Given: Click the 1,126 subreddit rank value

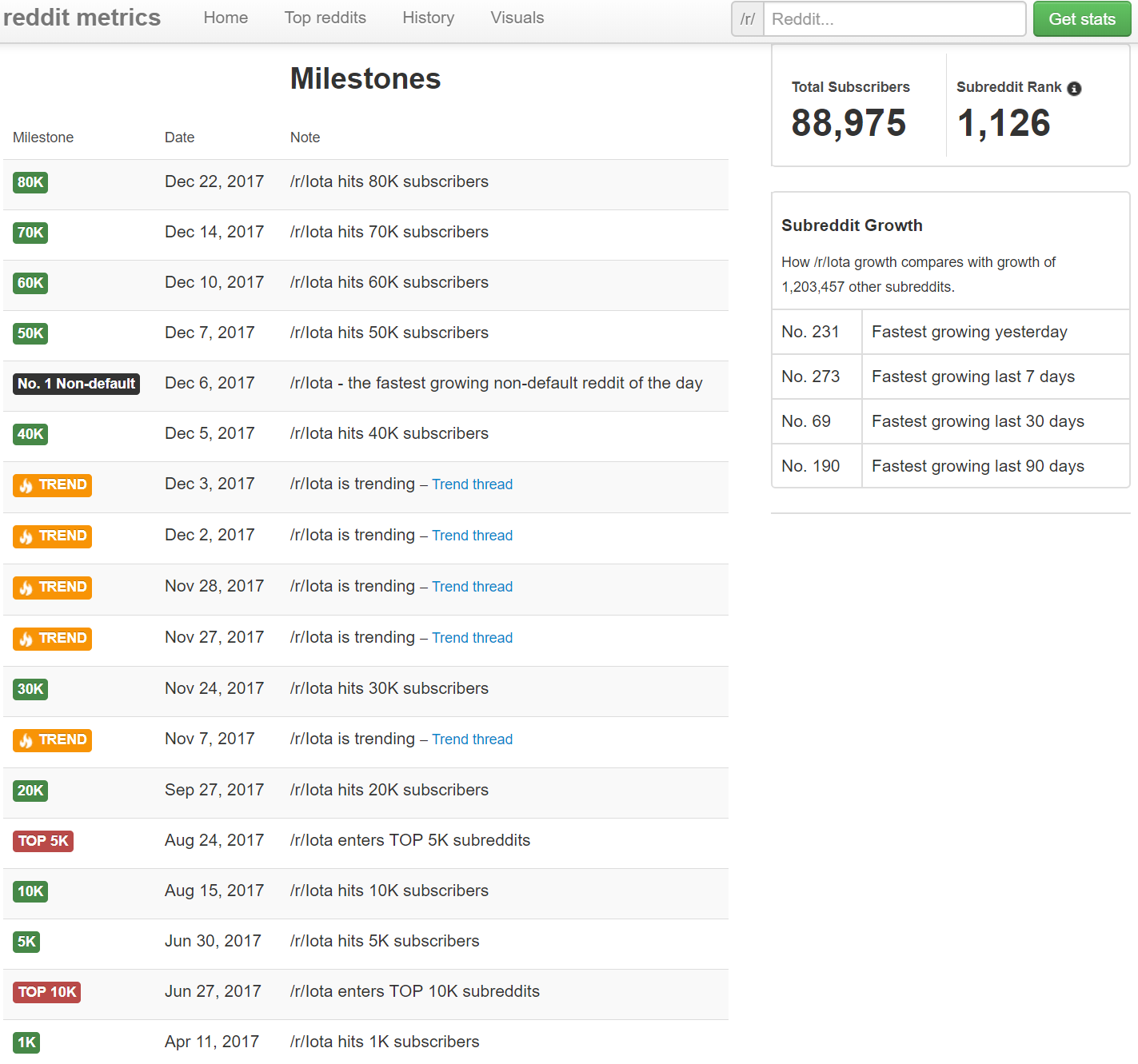Looking at the screenshot, I should 1004,123.
